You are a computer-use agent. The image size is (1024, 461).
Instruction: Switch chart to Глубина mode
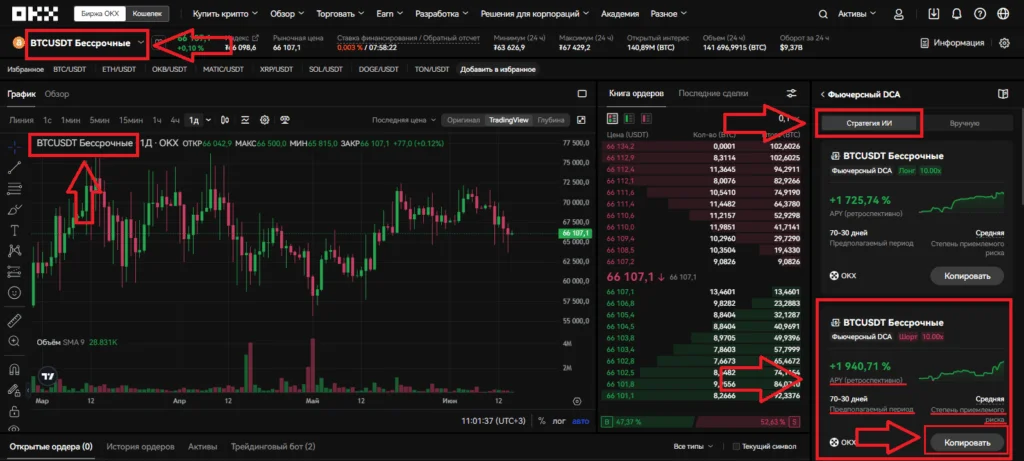point(551,120)
